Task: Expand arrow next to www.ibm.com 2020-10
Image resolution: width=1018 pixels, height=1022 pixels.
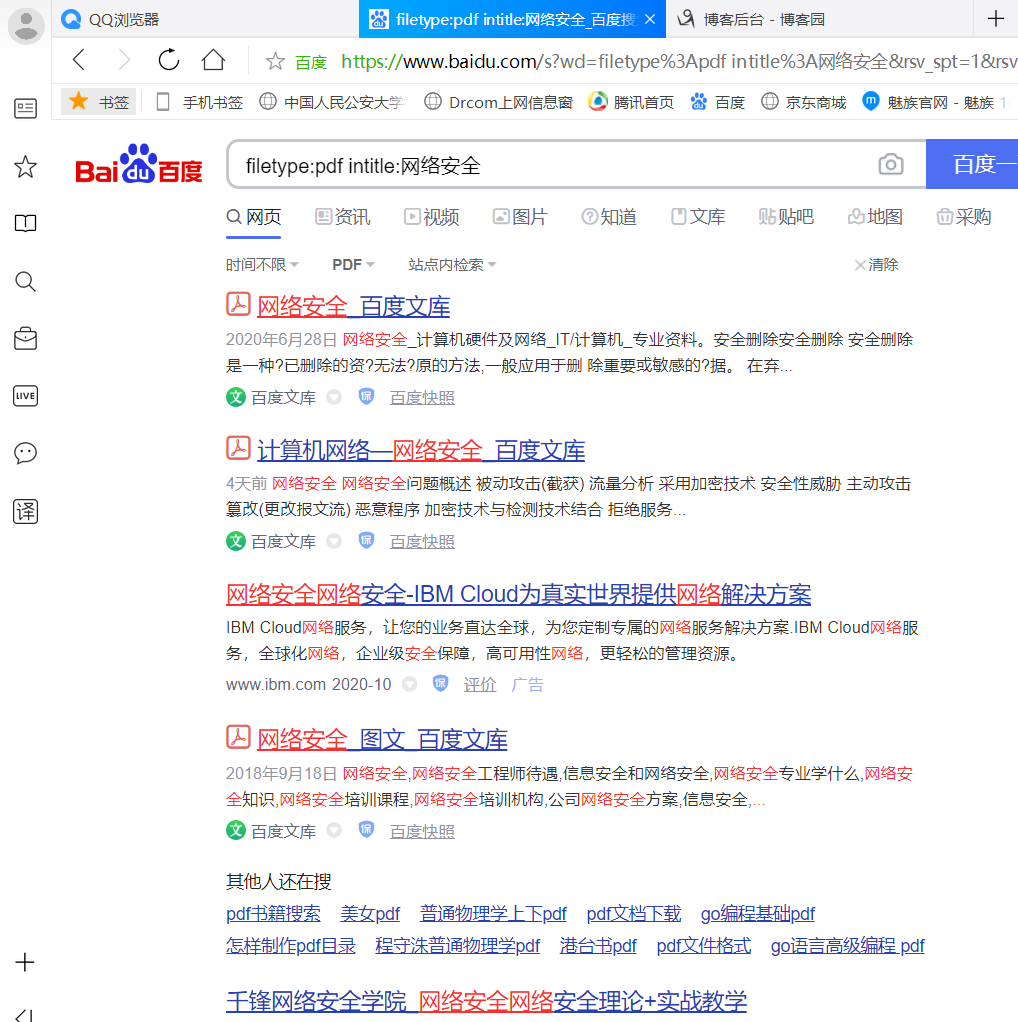Action: 409,684
